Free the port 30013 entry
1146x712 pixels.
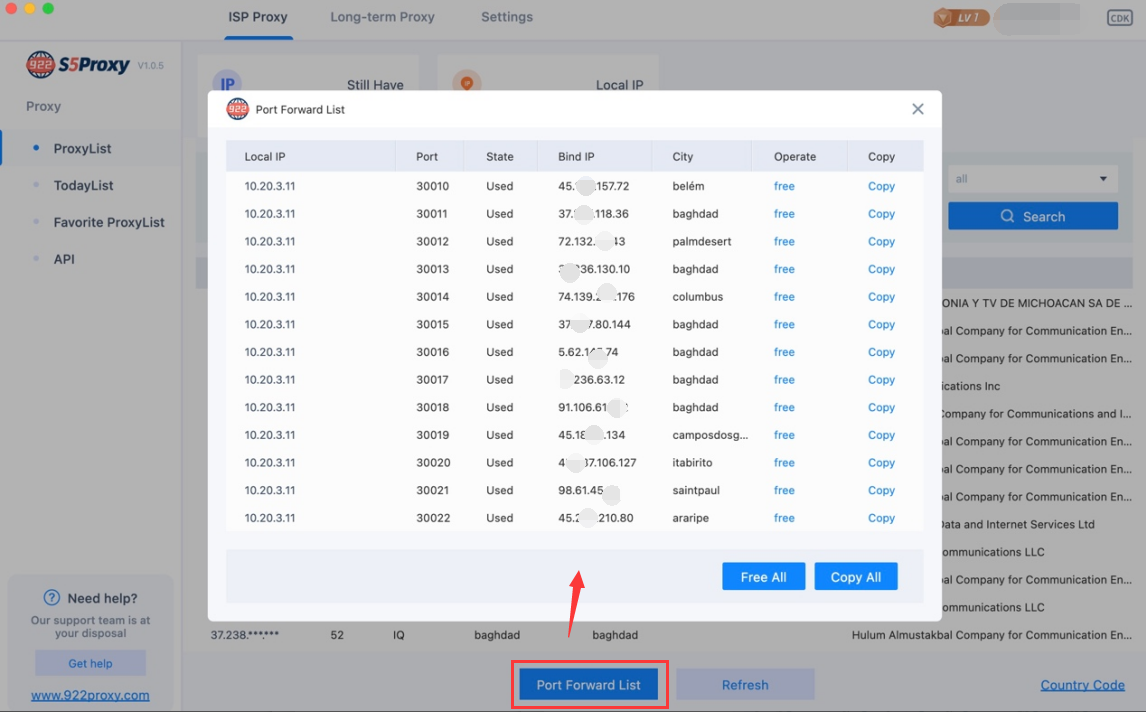pyautogui.click(x=784, y=269)
